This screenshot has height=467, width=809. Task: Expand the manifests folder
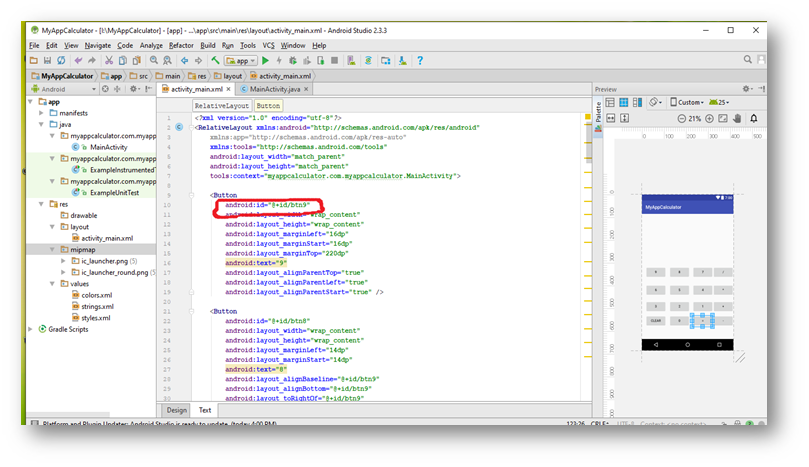(x=41, y=112)
